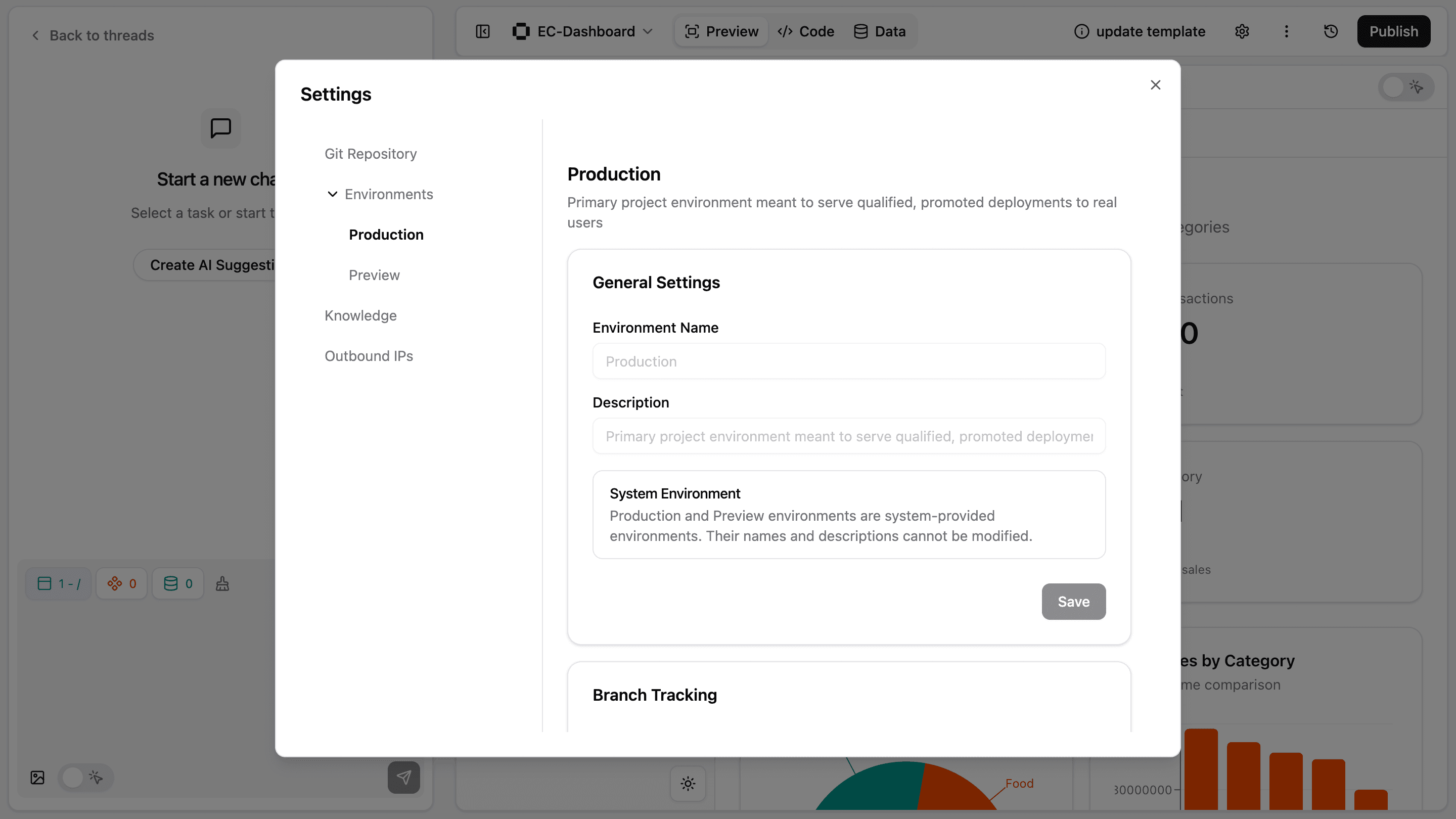
Task: Click the image attachment icon
Action: (37, 778)
